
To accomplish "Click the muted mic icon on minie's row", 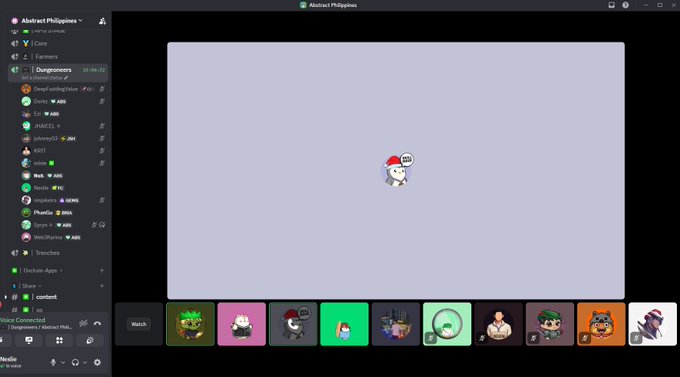I will click(101, 163).
